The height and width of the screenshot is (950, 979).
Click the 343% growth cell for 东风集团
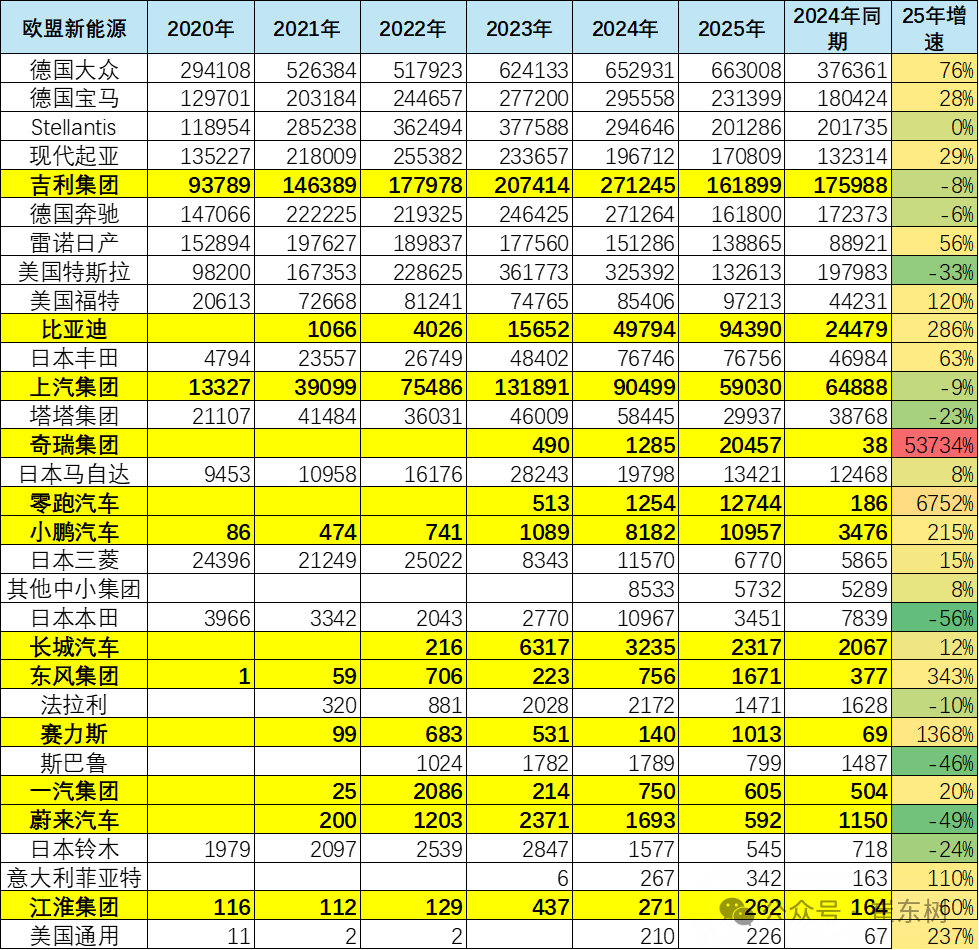click(935, 676)
